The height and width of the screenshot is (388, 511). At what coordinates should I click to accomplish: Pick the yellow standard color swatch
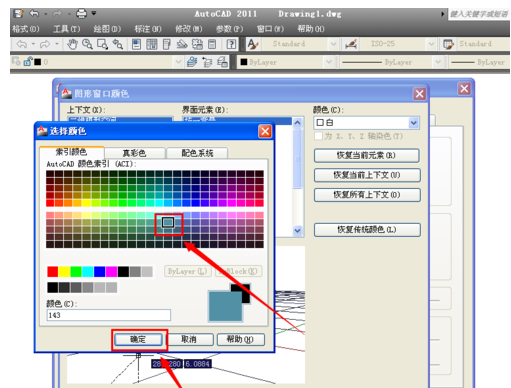pos(64,272)
